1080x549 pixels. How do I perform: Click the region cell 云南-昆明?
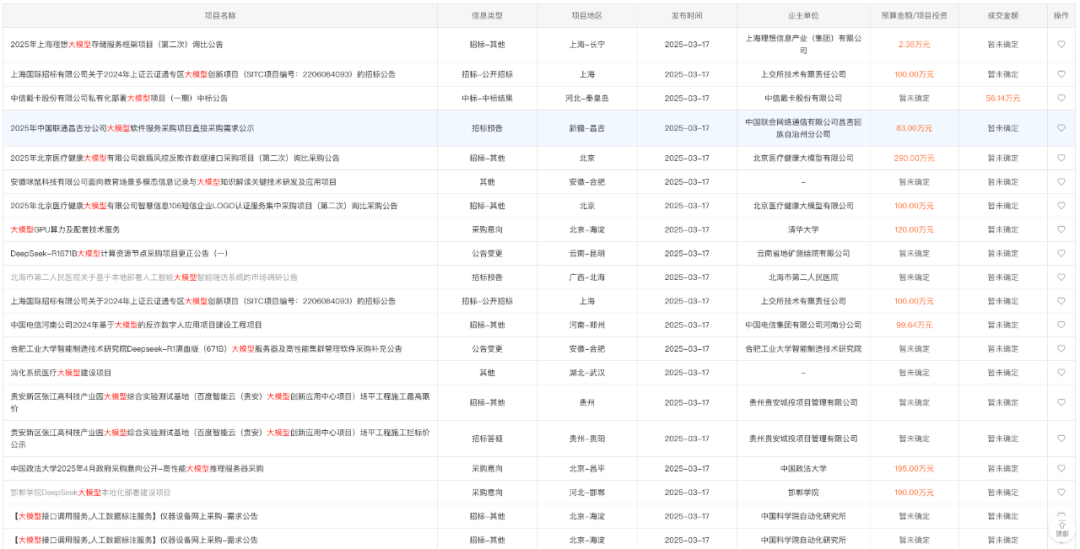pos(587,253)
